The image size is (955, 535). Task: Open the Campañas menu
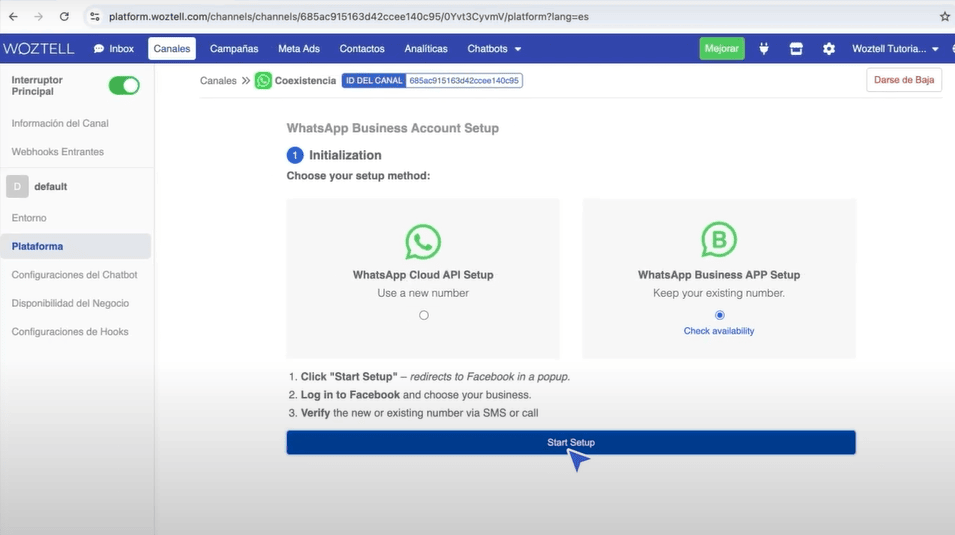pyautogui.click(x=234, y=49)
